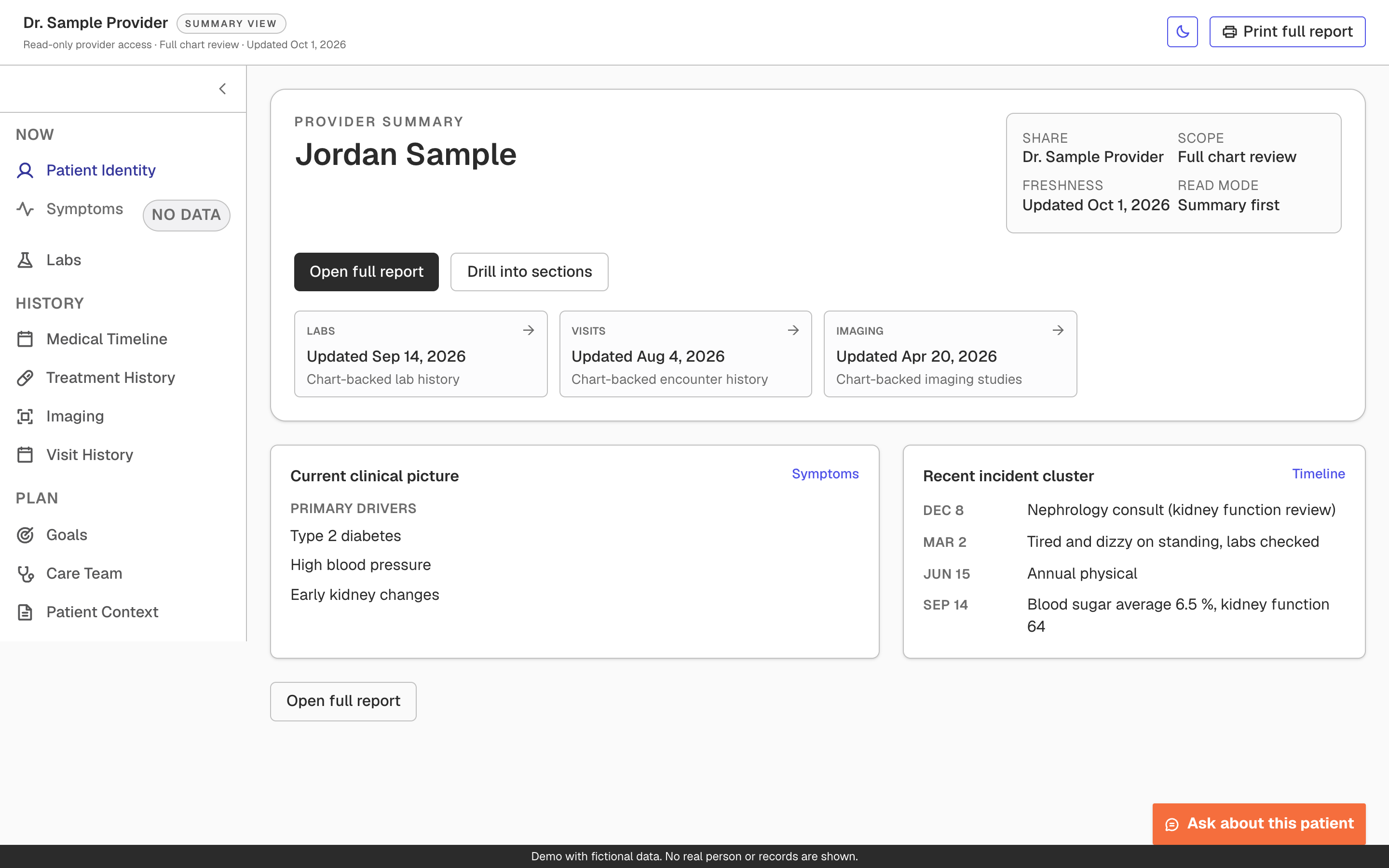Screen dimensions: 1389x868
Task: Click the High blood pressure entry
Action: (360, 565)
